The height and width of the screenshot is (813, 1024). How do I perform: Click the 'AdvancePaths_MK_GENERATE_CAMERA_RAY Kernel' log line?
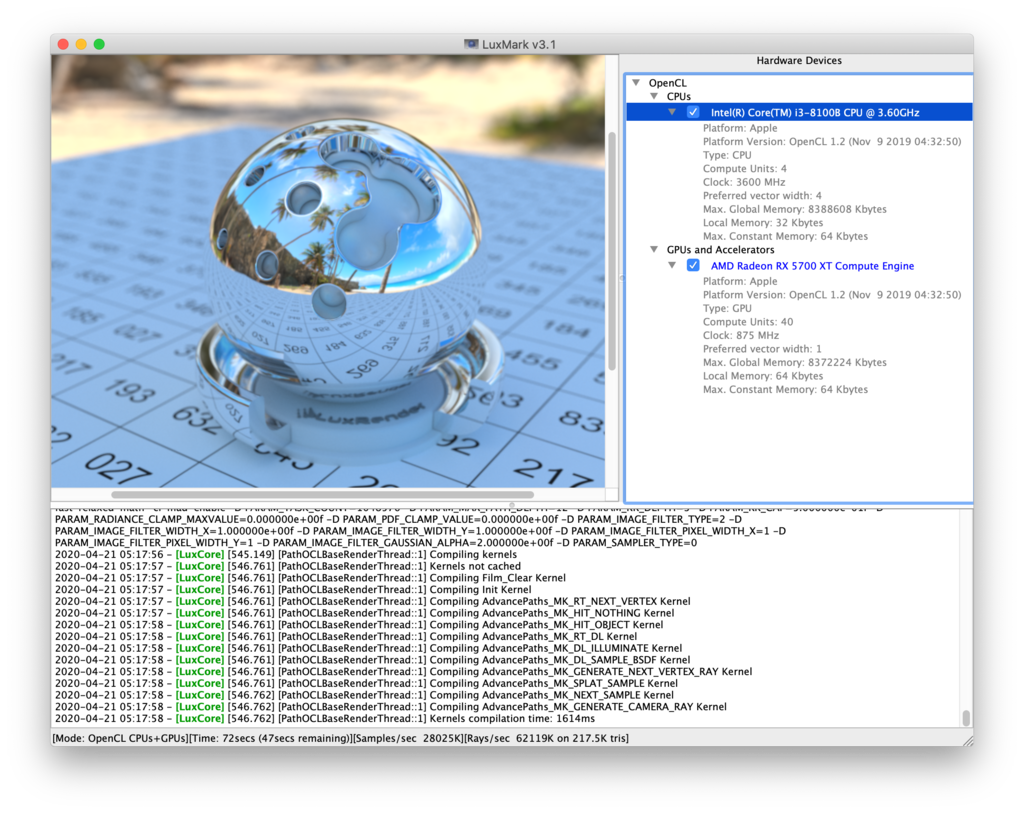point(391,707)
